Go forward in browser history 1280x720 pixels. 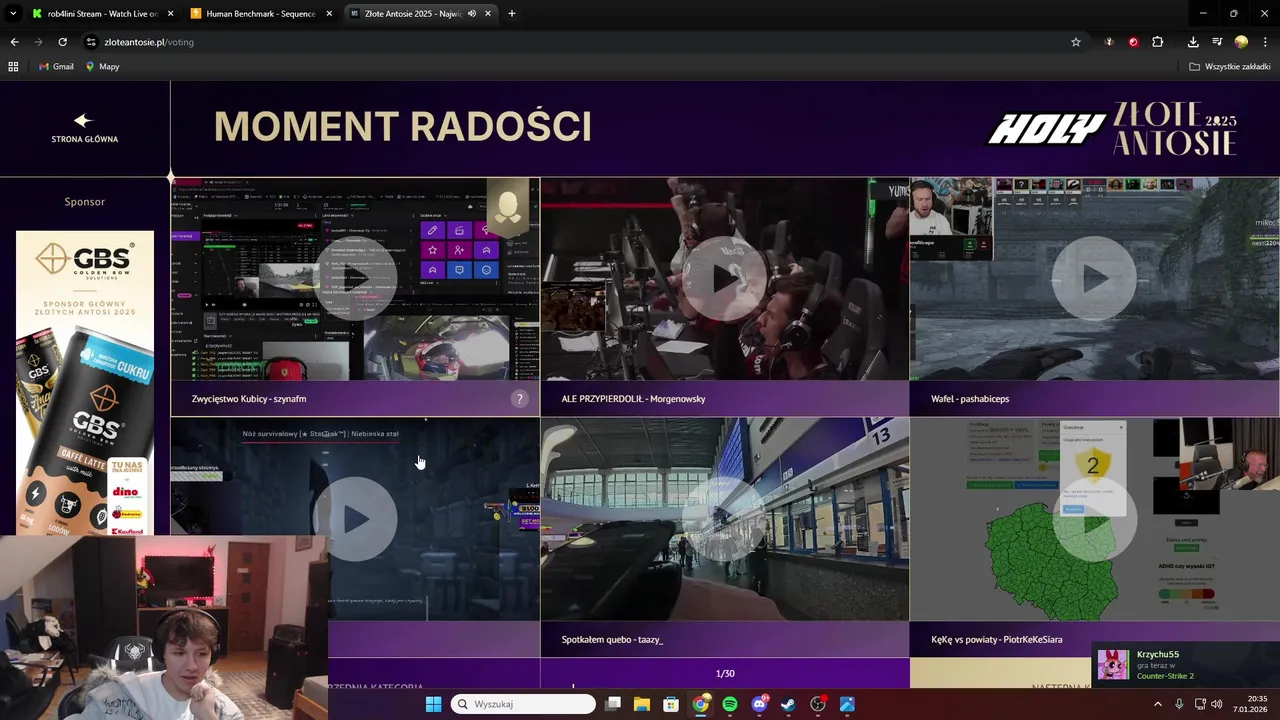(x=38, y=42)
